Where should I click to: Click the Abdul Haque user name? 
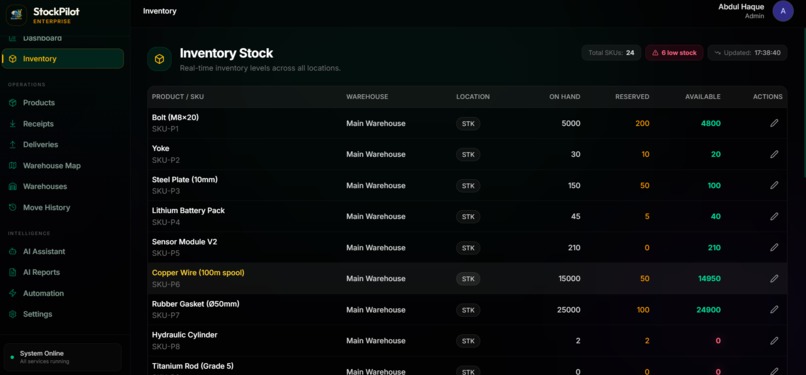click(741, 7)
